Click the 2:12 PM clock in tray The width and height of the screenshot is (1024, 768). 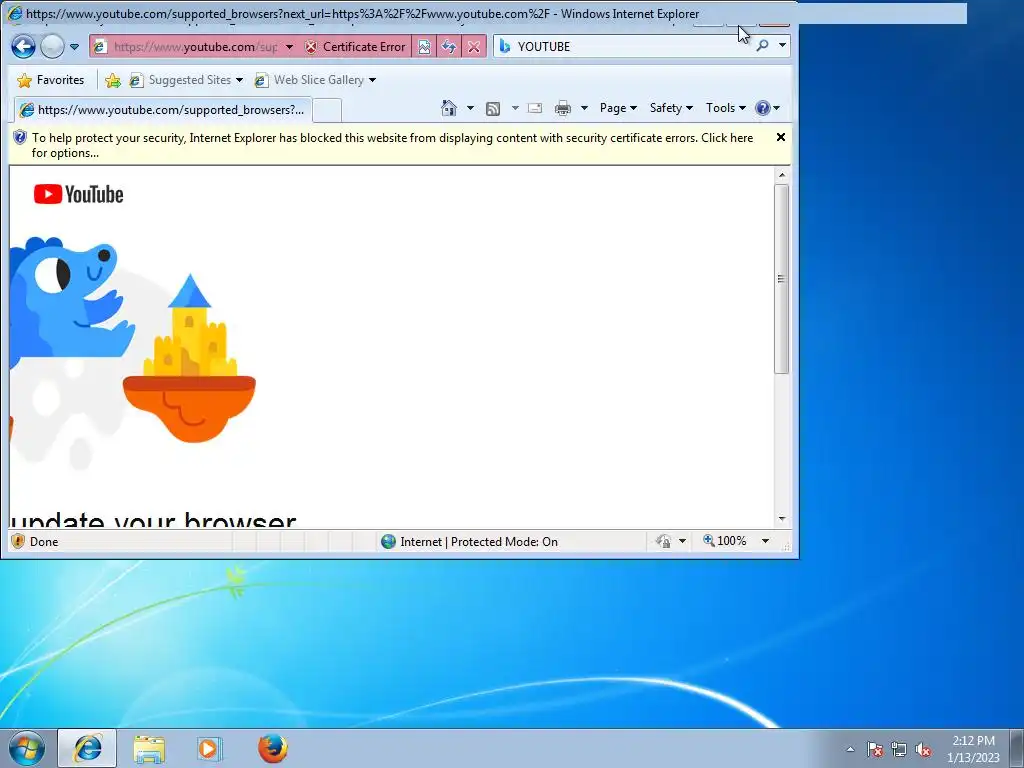click(x=973, y=741)
